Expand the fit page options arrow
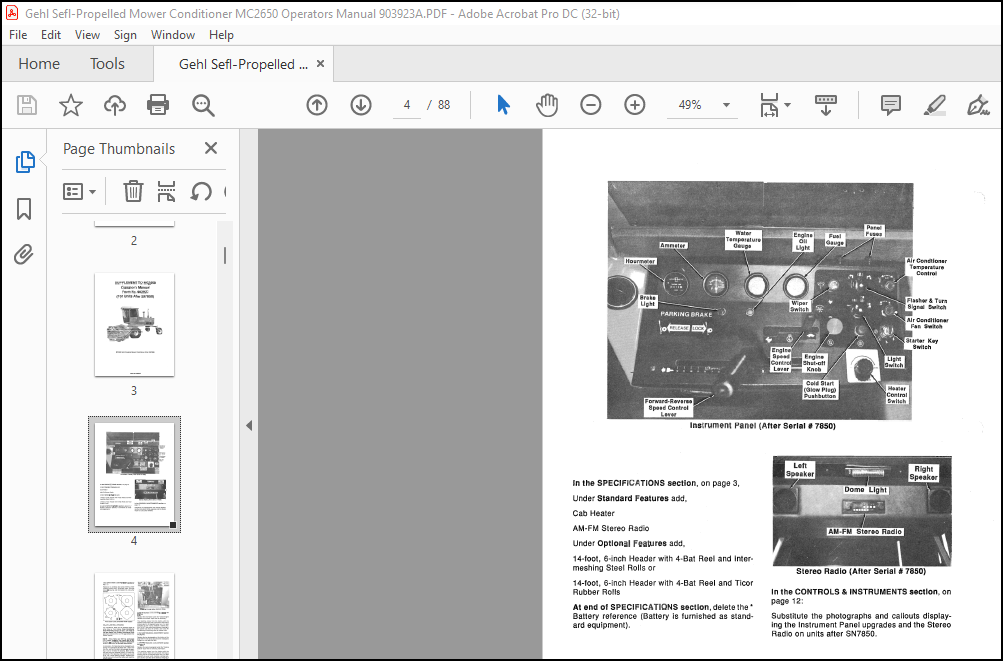Viewport: 1003px width, 661px height. pyautogui.click(x=787, y=105)
